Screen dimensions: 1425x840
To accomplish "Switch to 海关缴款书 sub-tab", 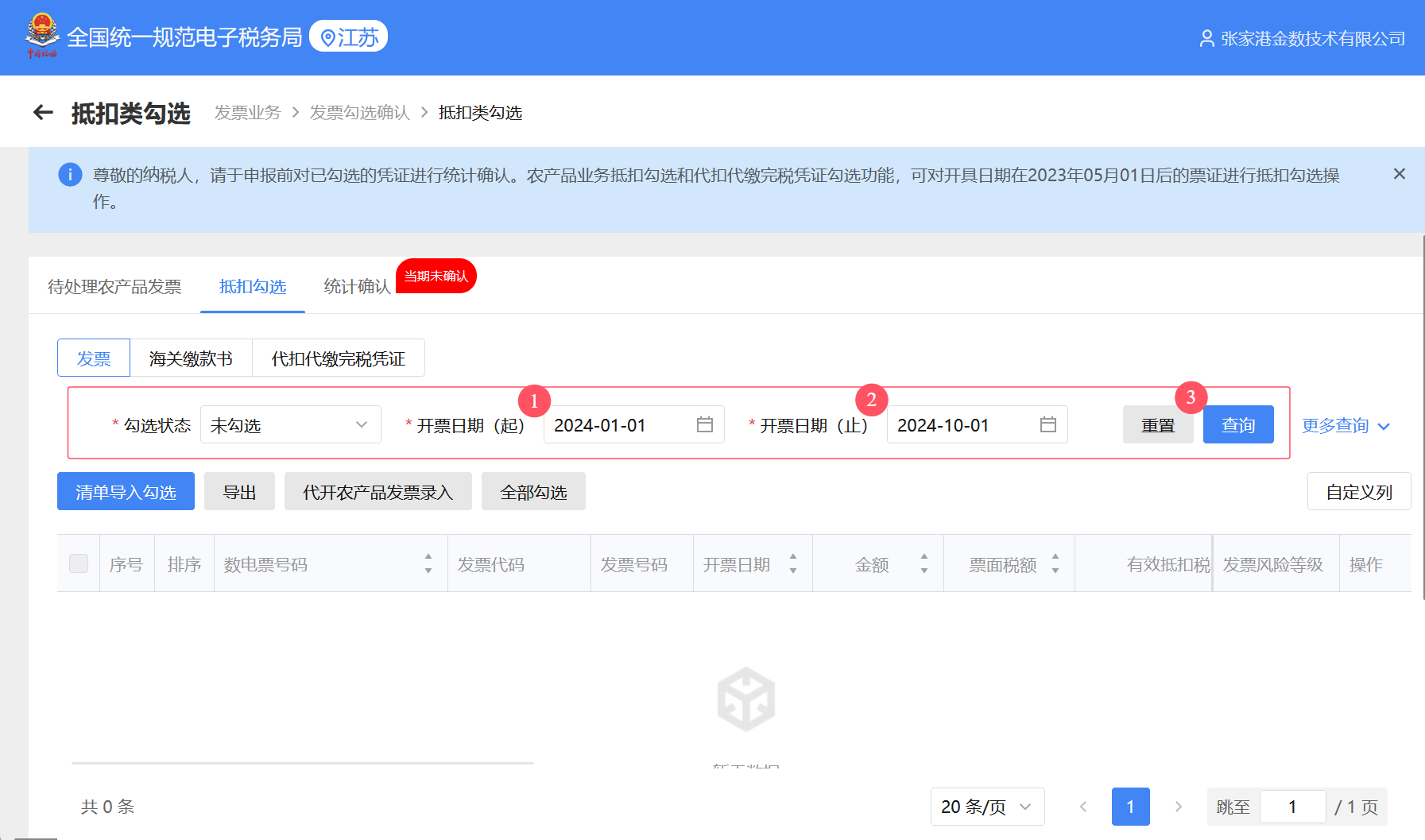I will point(191,358).
